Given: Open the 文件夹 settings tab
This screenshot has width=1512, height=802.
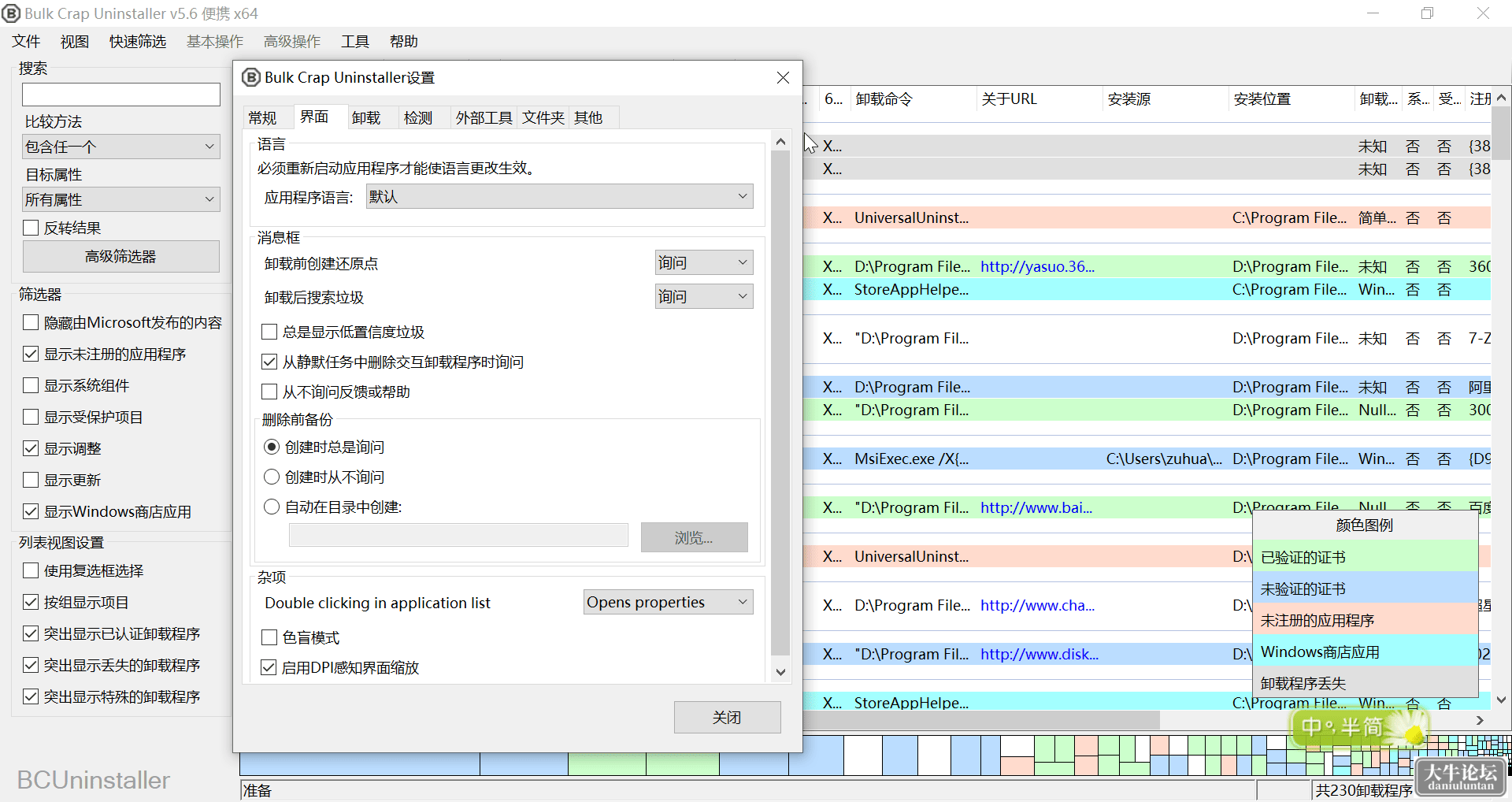Looking at the screenshot, I should point(543,117).
